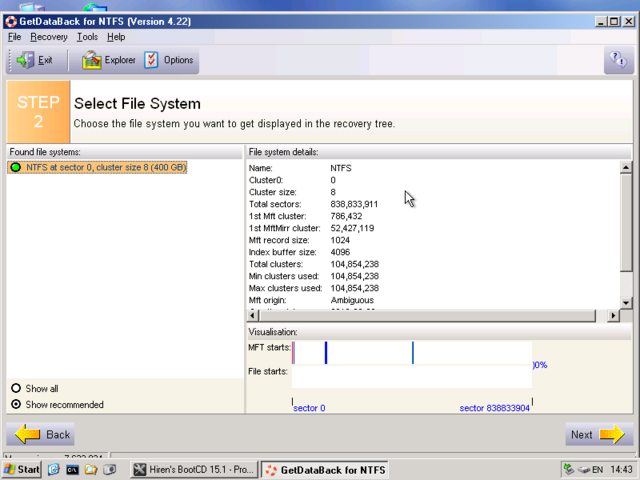Viewport: 640px width, 480px height.
Task: Click the 1st MftMirr cluster value 52,427,119
Action: click(x=352, y=228)
